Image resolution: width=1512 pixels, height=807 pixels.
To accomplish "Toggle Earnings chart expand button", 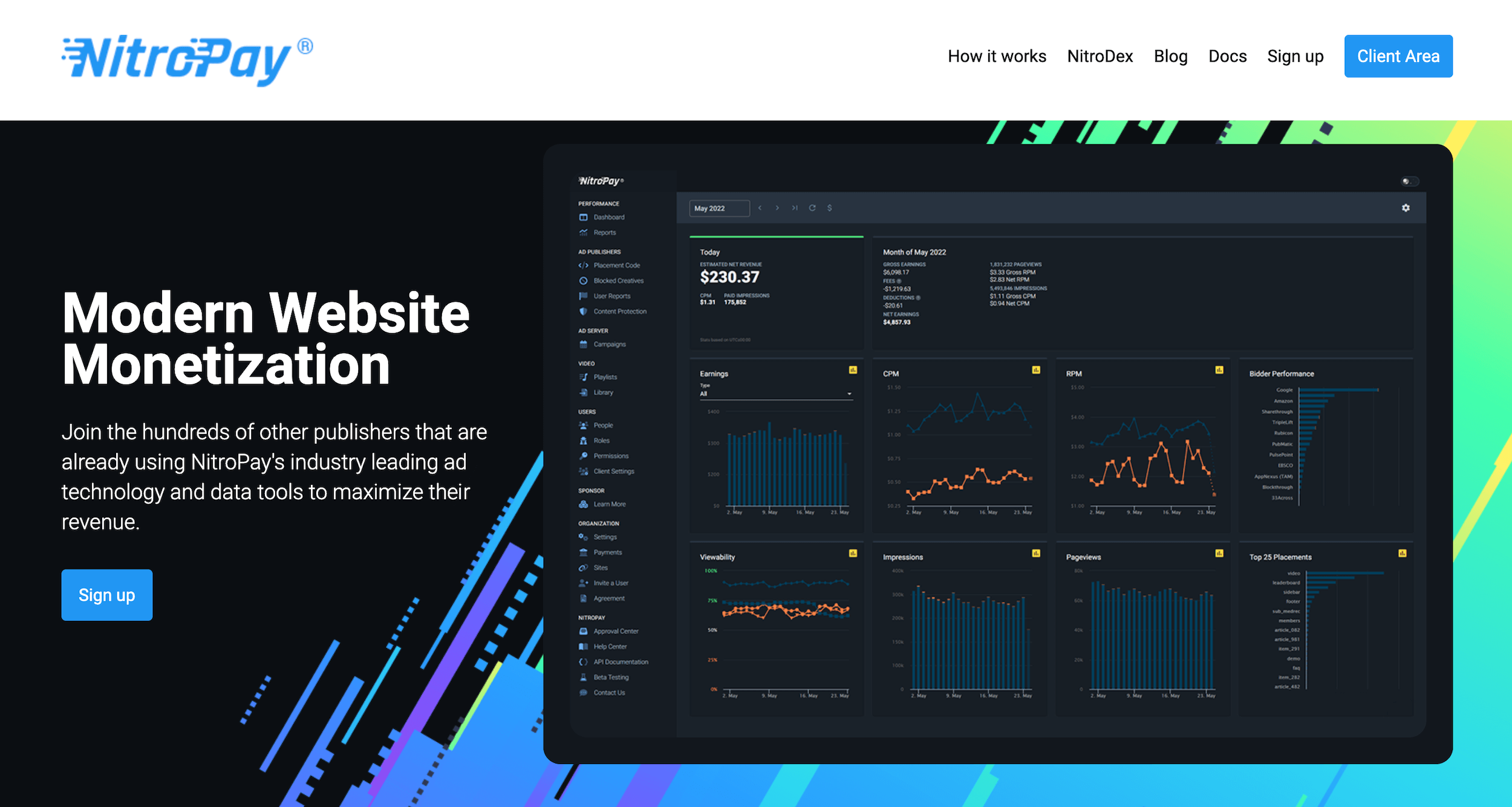I will coord(849,370).
